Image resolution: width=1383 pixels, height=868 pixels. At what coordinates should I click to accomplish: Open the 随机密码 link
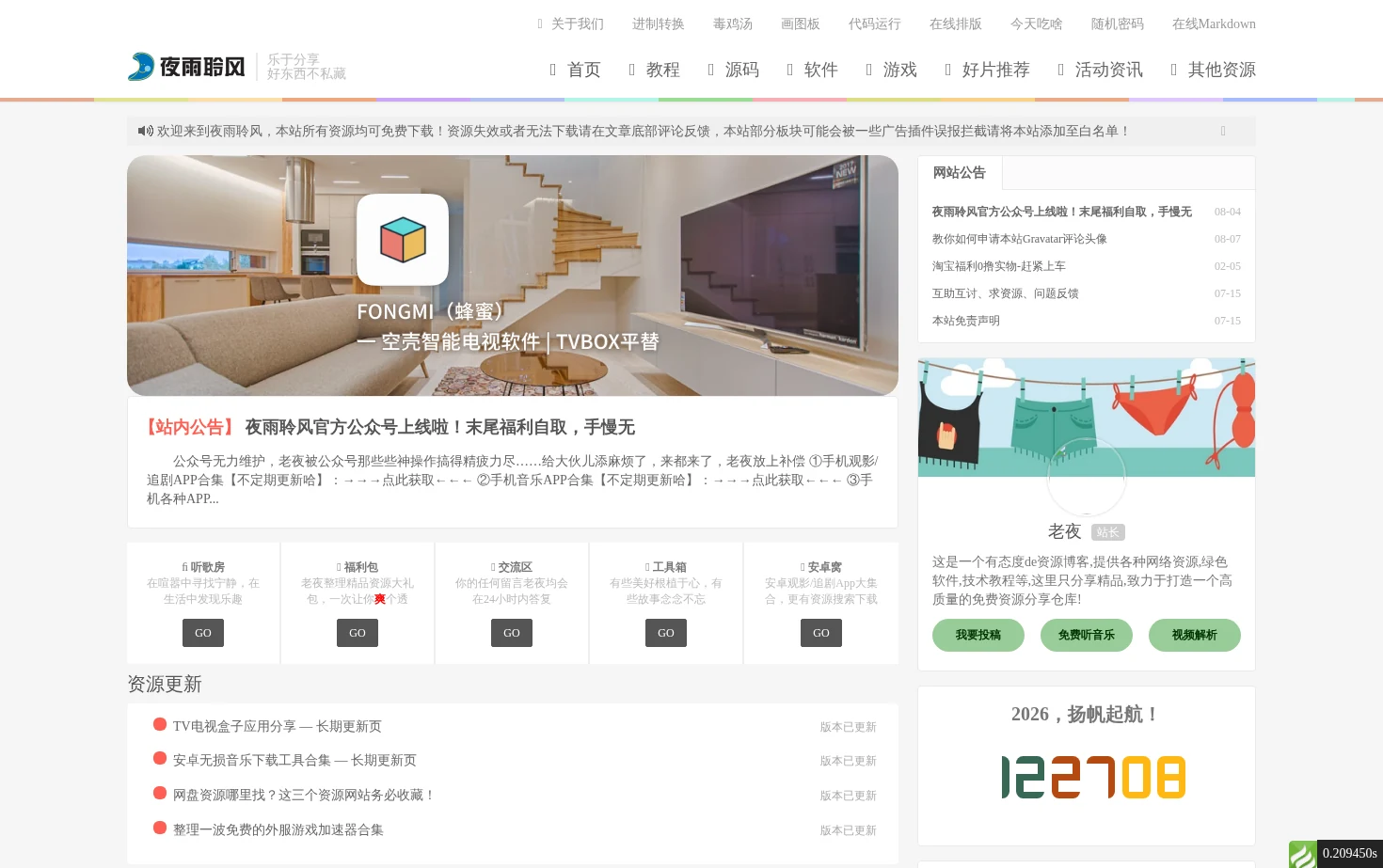coord(1118,24)
